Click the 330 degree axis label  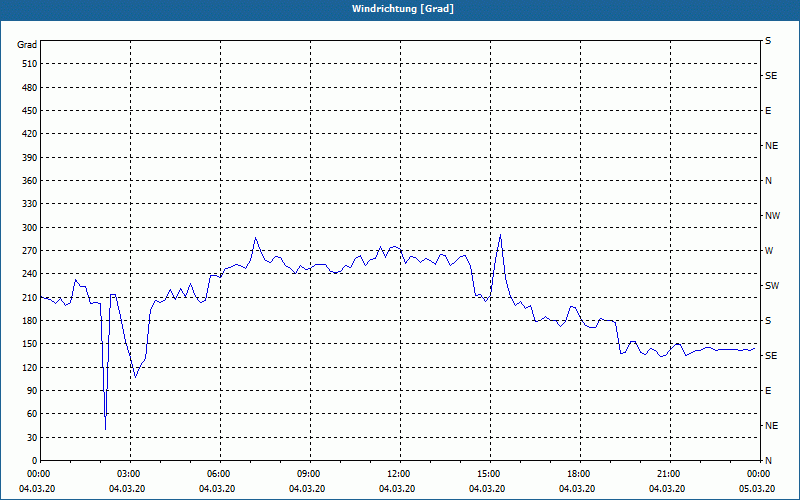tap(30, 204)
